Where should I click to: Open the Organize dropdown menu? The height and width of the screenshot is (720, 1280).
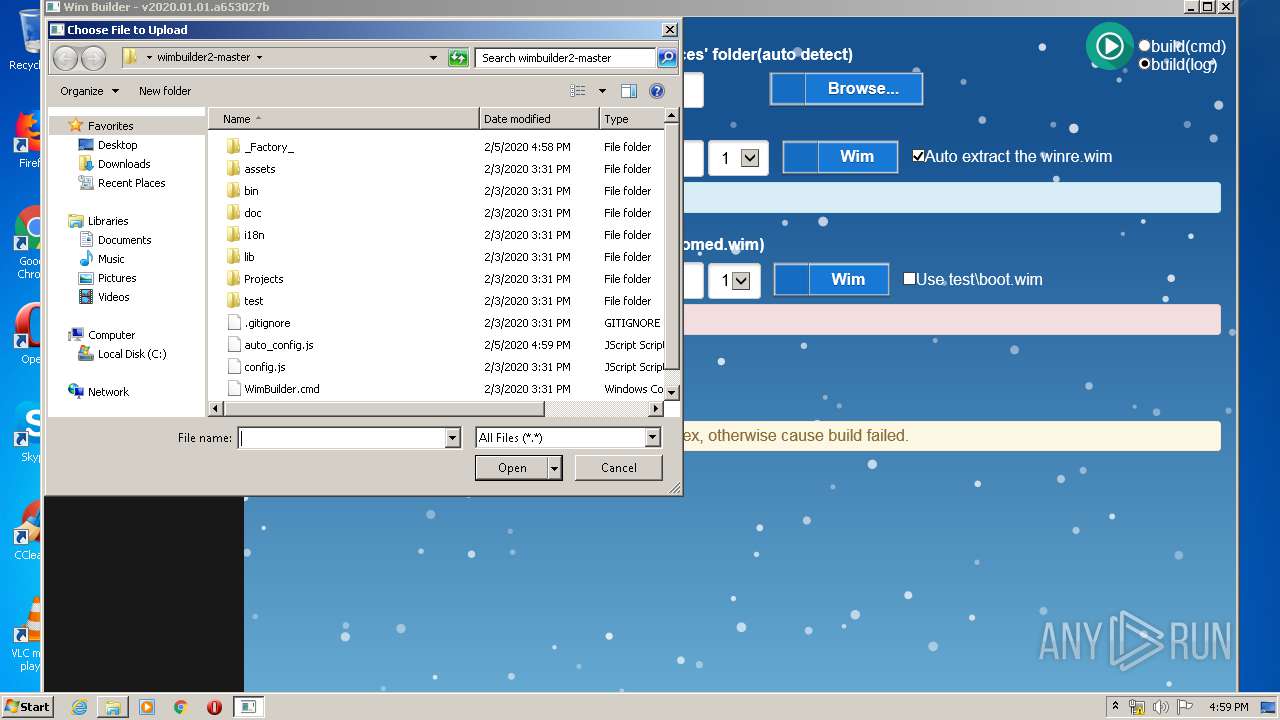click(x=89, y=91)
